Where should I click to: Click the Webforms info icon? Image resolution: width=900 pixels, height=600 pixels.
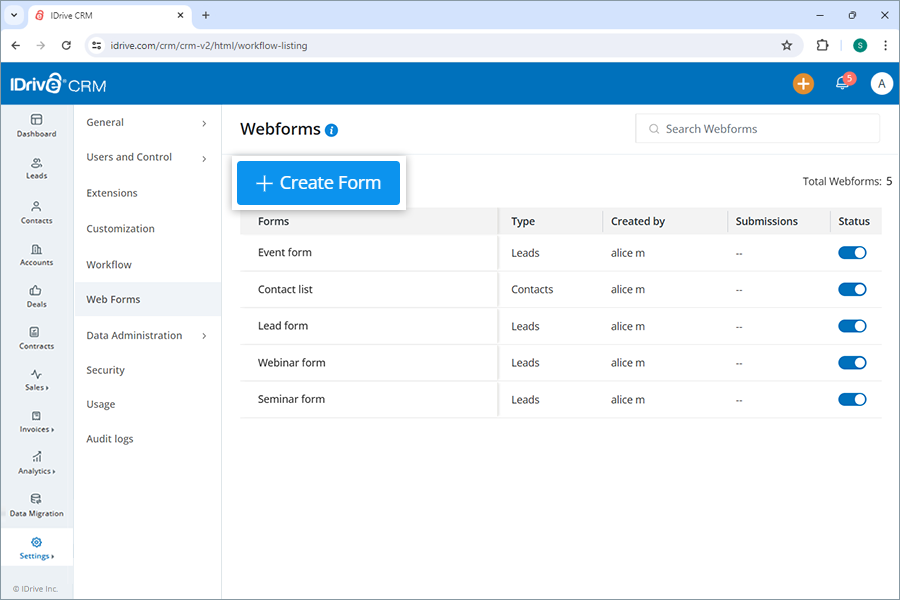[x=331, y=130]
